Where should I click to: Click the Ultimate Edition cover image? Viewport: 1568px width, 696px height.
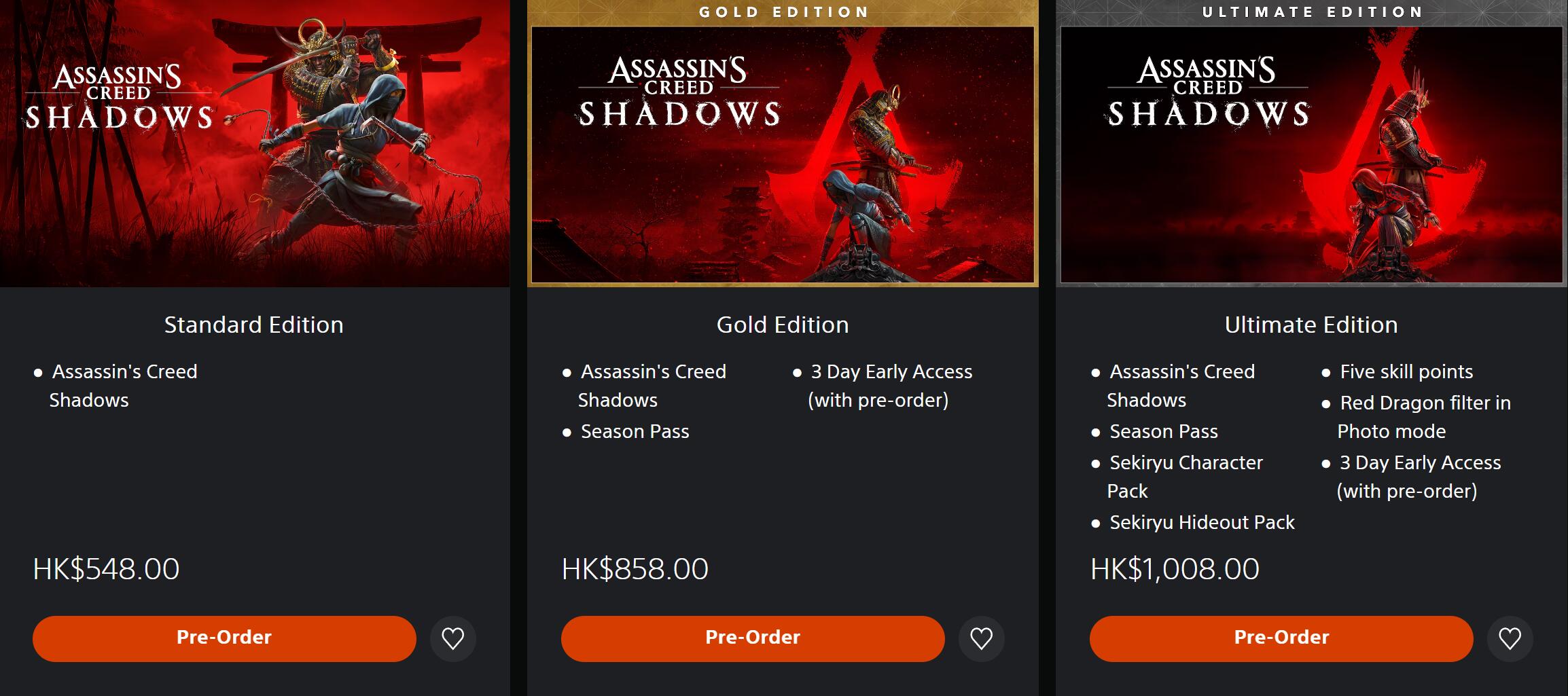1311,154
